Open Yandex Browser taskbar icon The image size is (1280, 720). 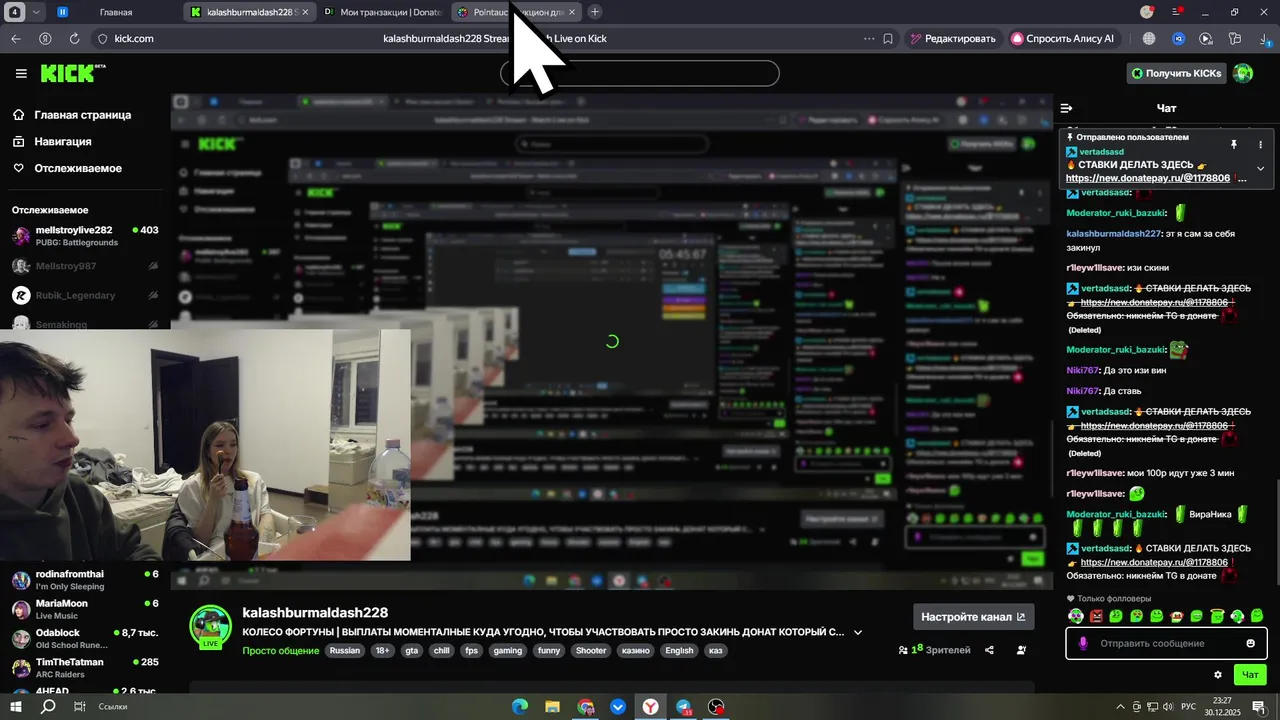(x=650, y=707)
